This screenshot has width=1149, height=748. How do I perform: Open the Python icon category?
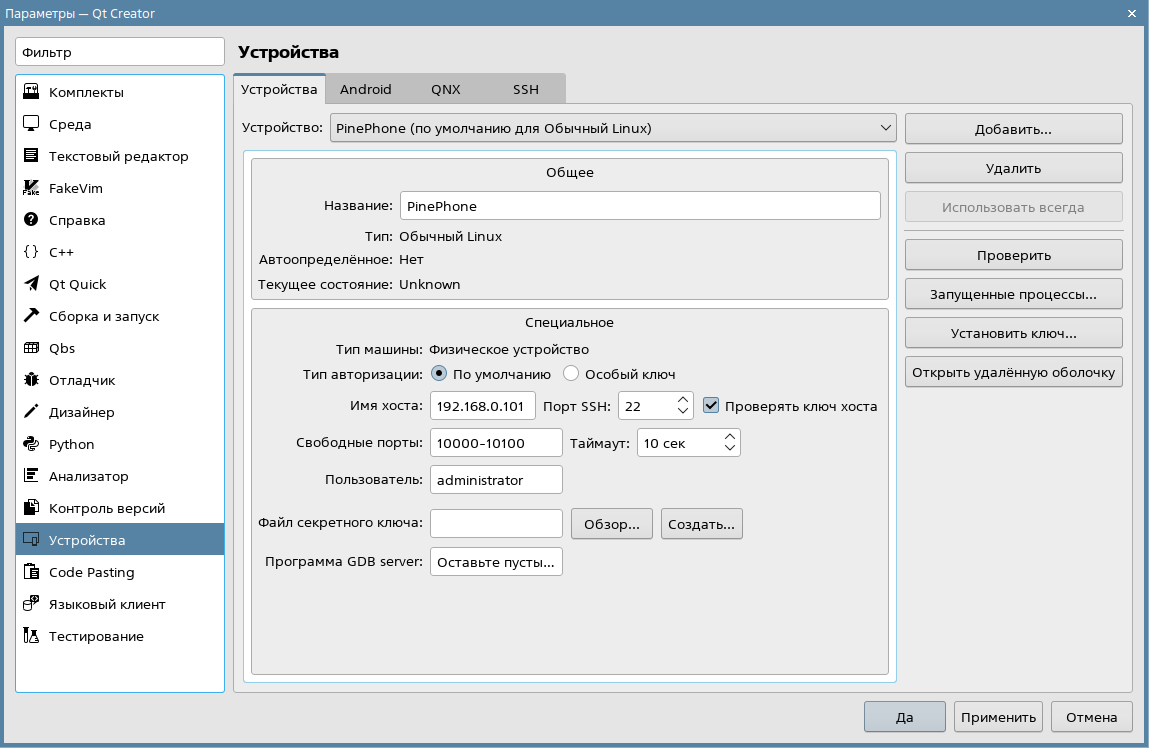(x=31, y=444)
